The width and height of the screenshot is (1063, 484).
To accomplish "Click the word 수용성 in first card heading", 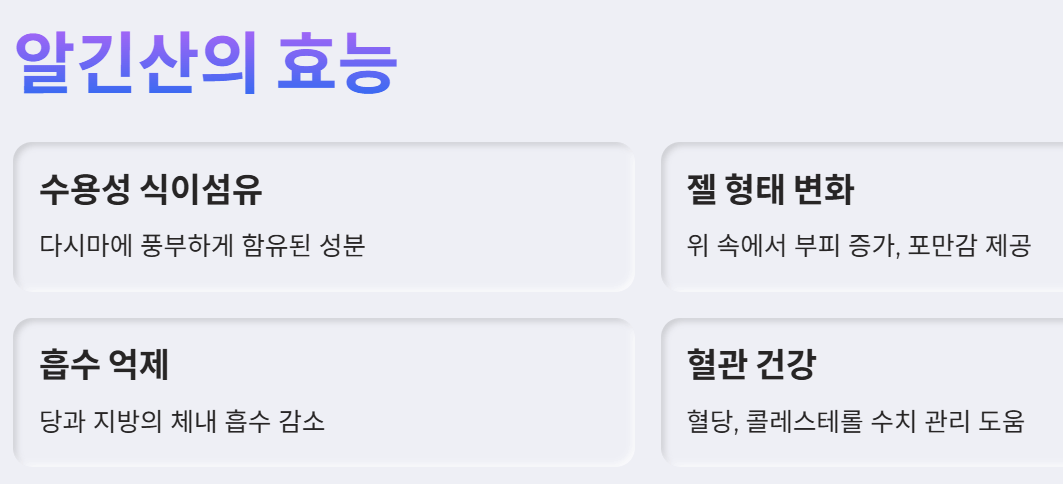I will pos(84,189).
